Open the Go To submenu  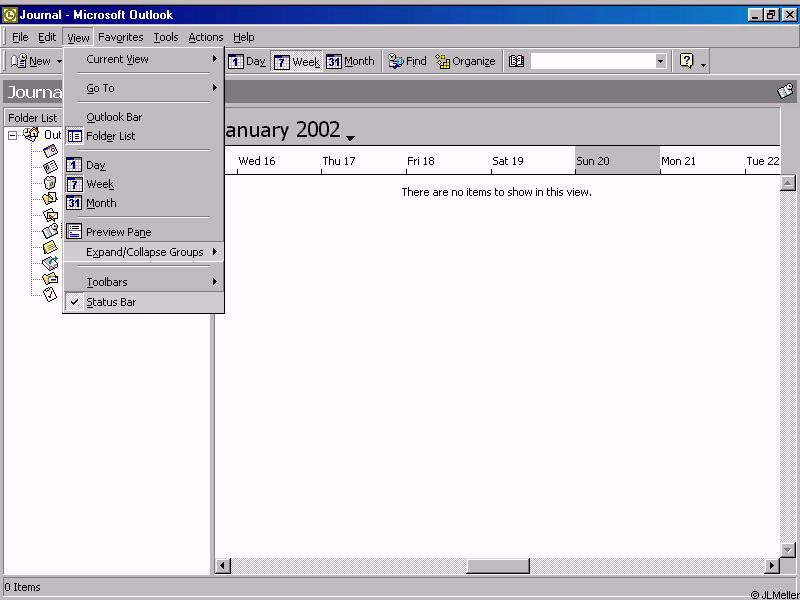point(143,88)
